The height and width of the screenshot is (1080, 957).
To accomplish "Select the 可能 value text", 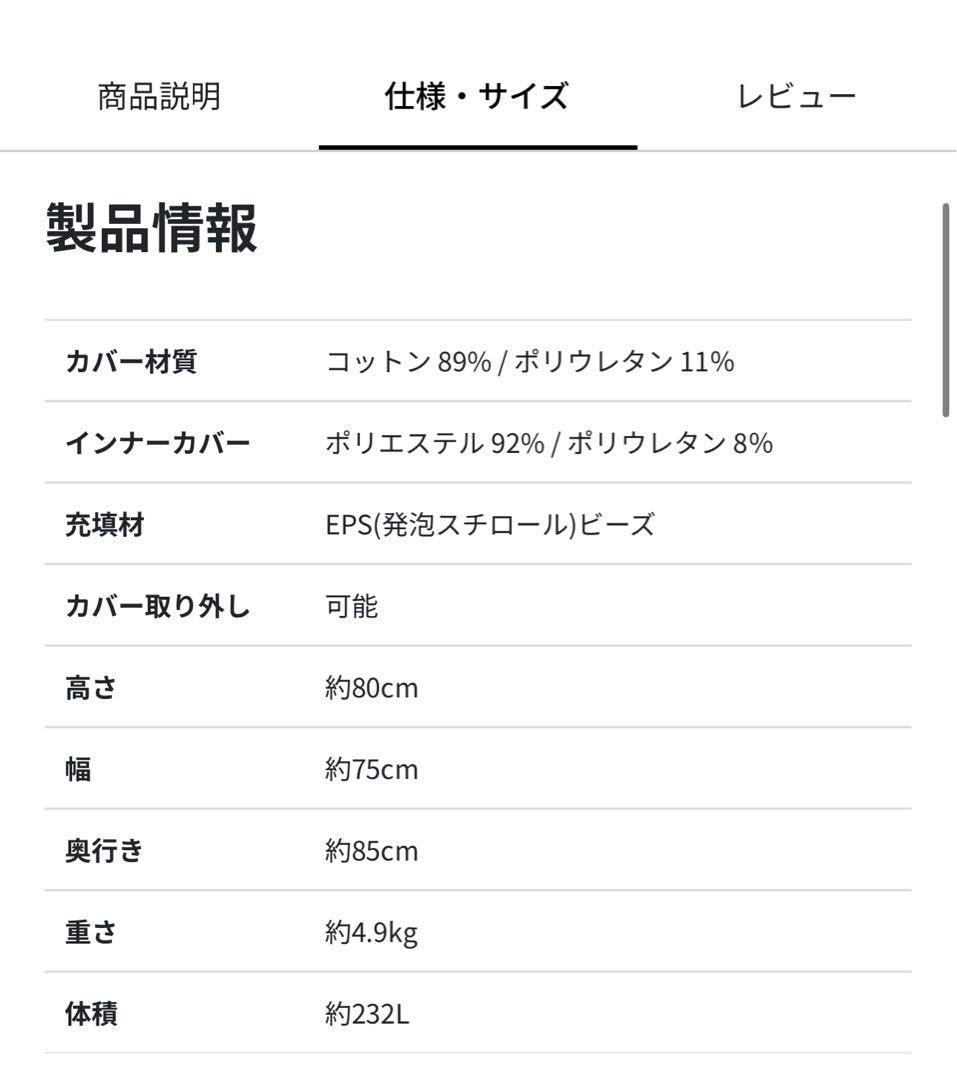I will pos(349,606).
